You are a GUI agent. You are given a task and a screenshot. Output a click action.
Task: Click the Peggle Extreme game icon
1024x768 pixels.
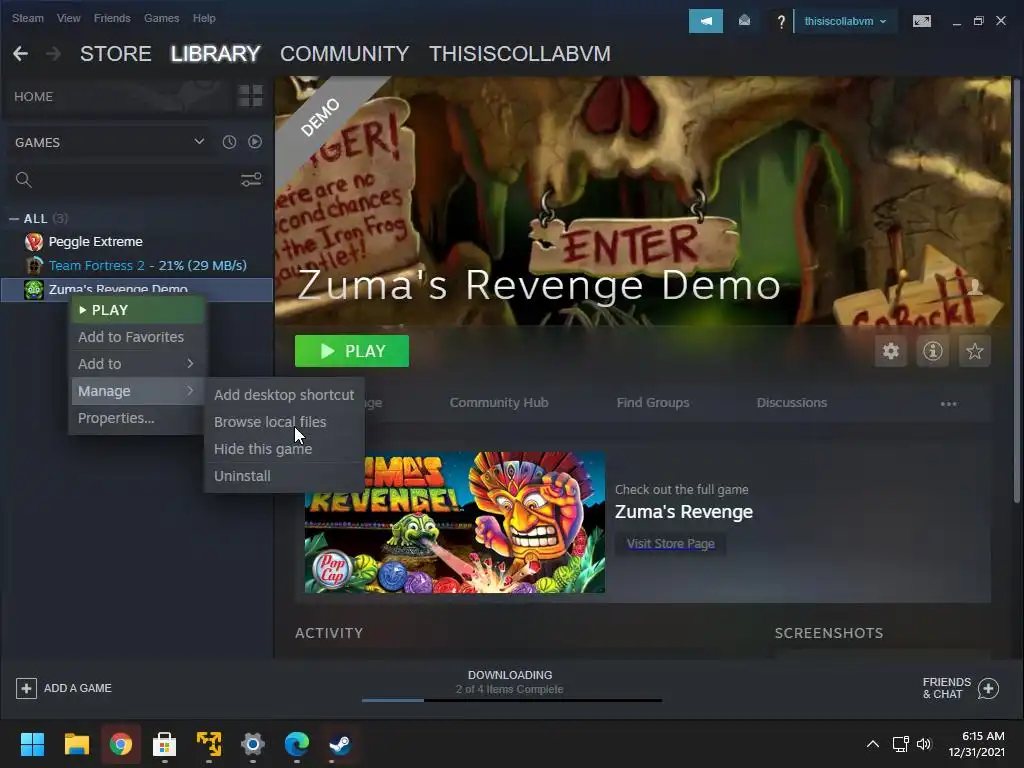pos(34,242)
